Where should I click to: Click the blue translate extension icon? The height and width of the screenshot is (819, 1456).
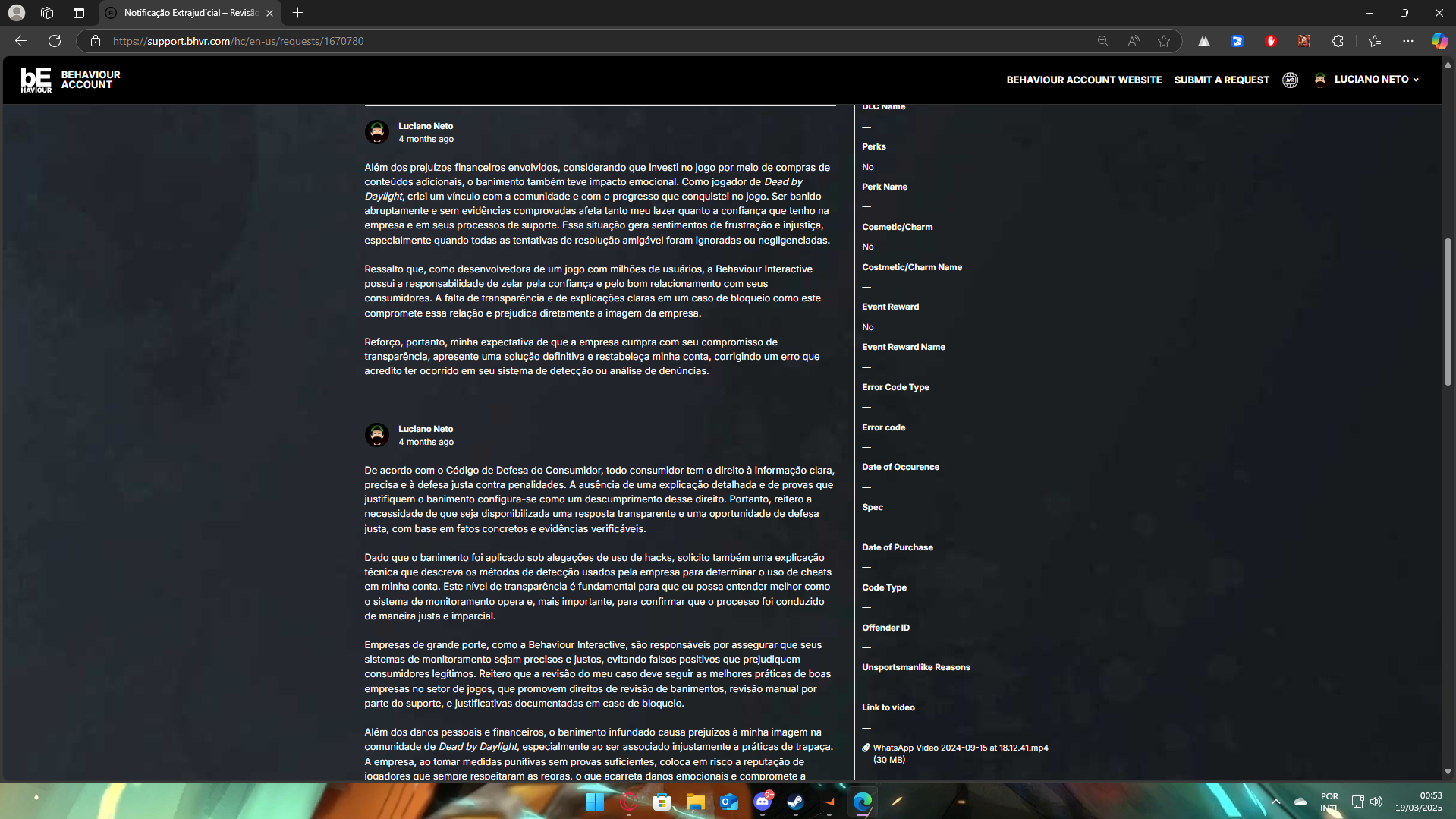1237,41
